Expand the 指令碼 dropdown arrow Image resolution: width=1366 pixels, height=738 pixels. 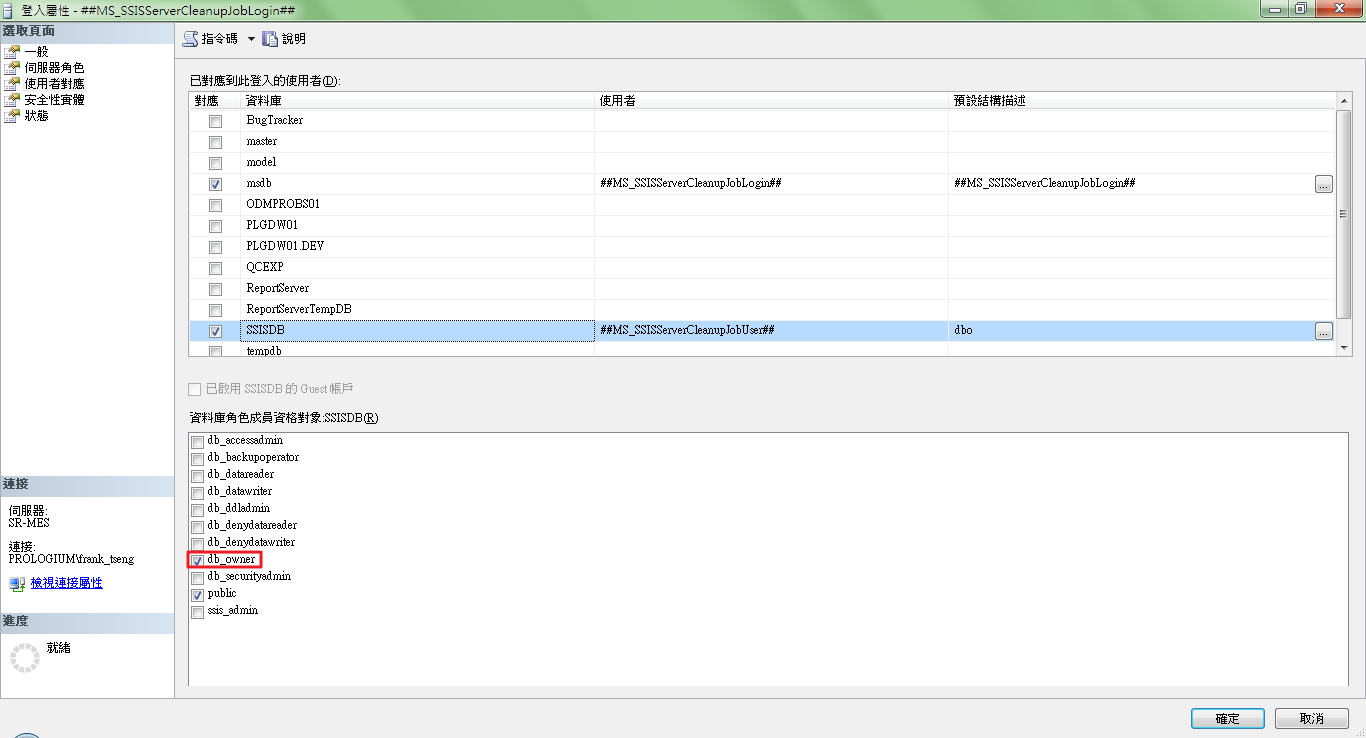tap(251, 39)
